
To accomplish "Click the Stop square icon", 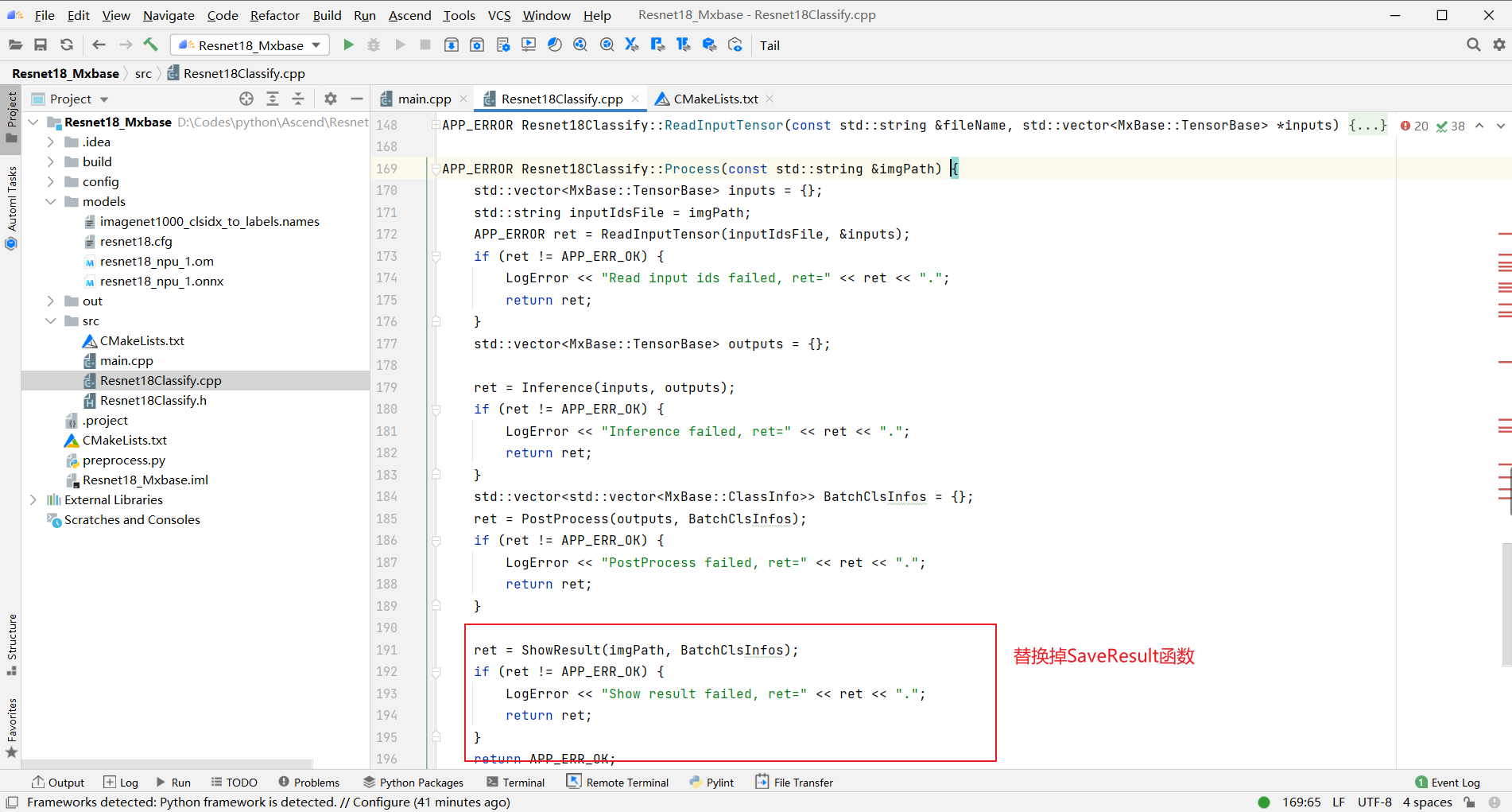I will [x=425, y=45].
